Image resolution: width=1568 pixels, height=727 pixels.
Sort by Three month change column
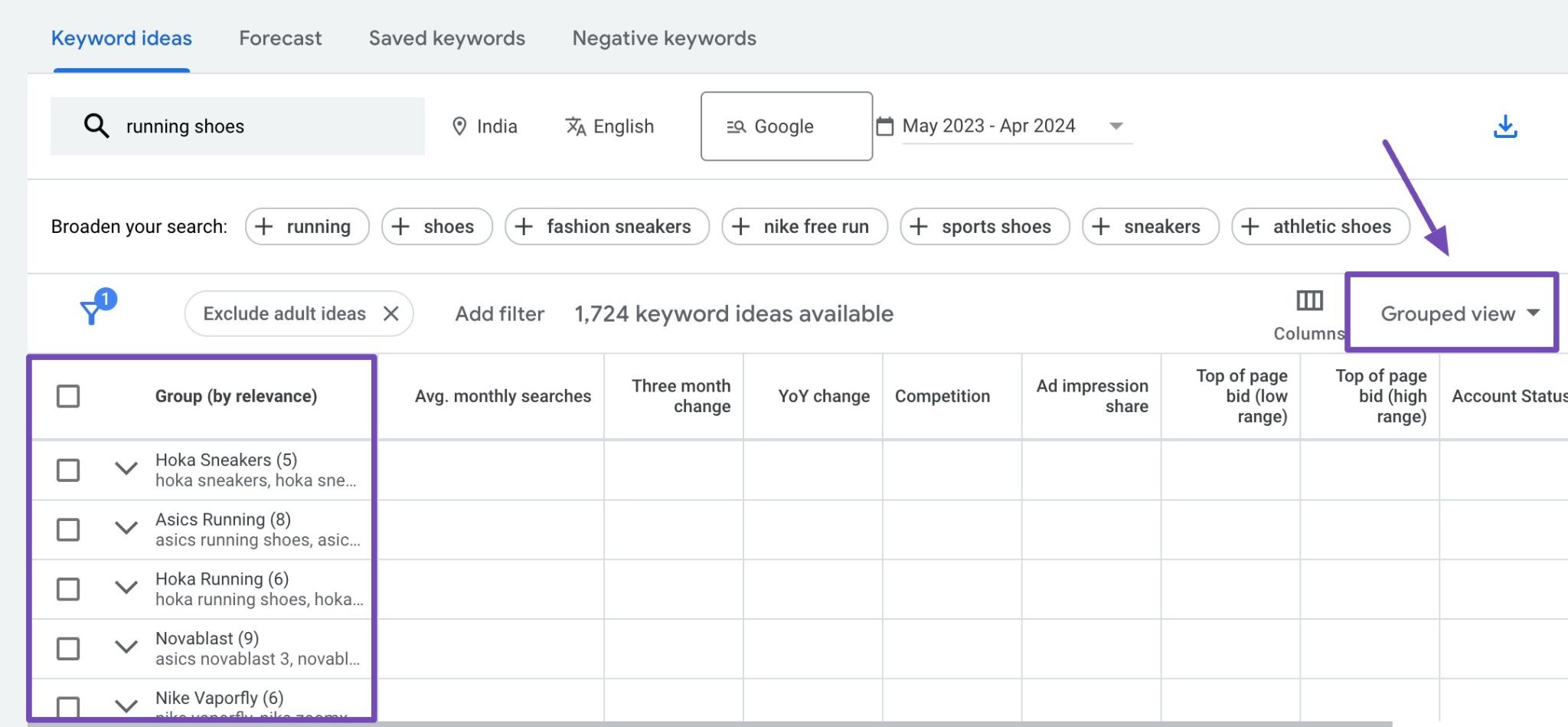[681, 396]
